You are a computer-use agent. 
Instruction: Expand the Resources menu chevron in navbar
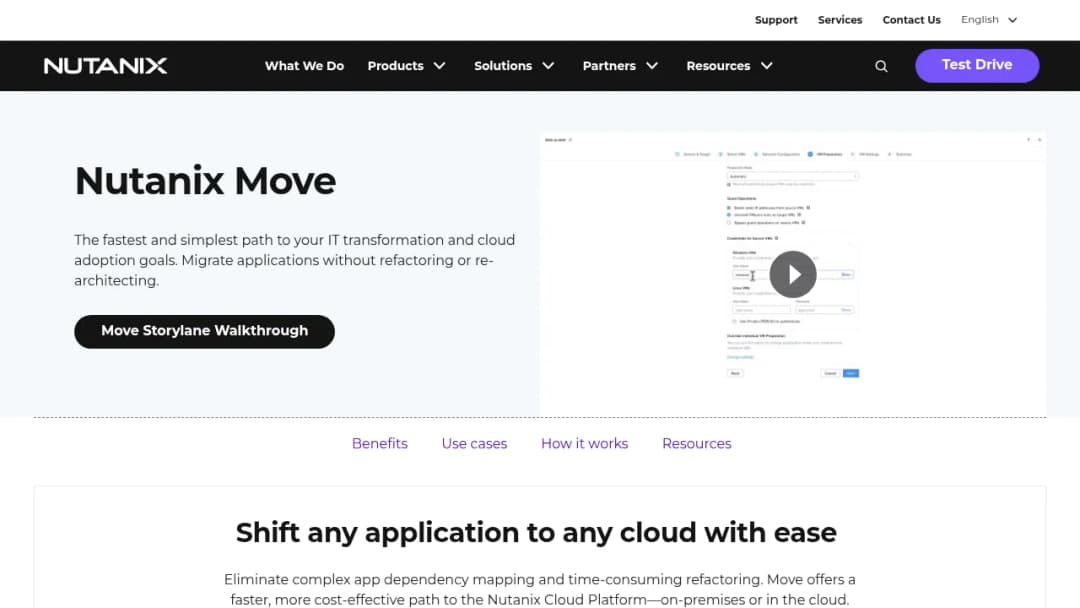(x=767, y=65)
